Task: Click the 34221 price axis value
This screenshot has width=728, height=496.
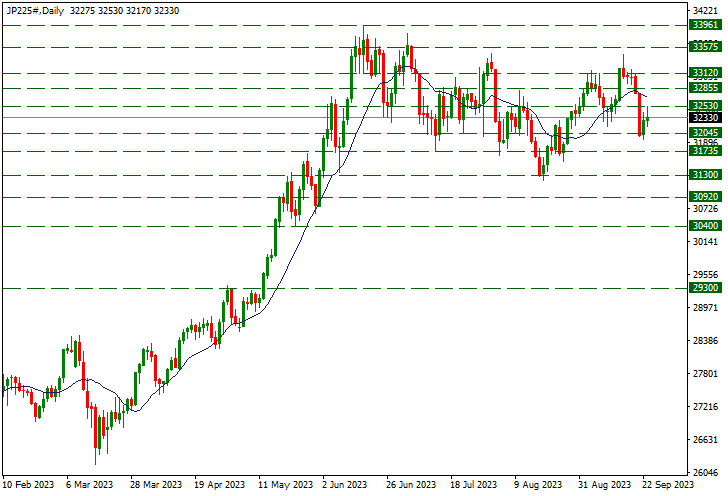Action: 705,11
